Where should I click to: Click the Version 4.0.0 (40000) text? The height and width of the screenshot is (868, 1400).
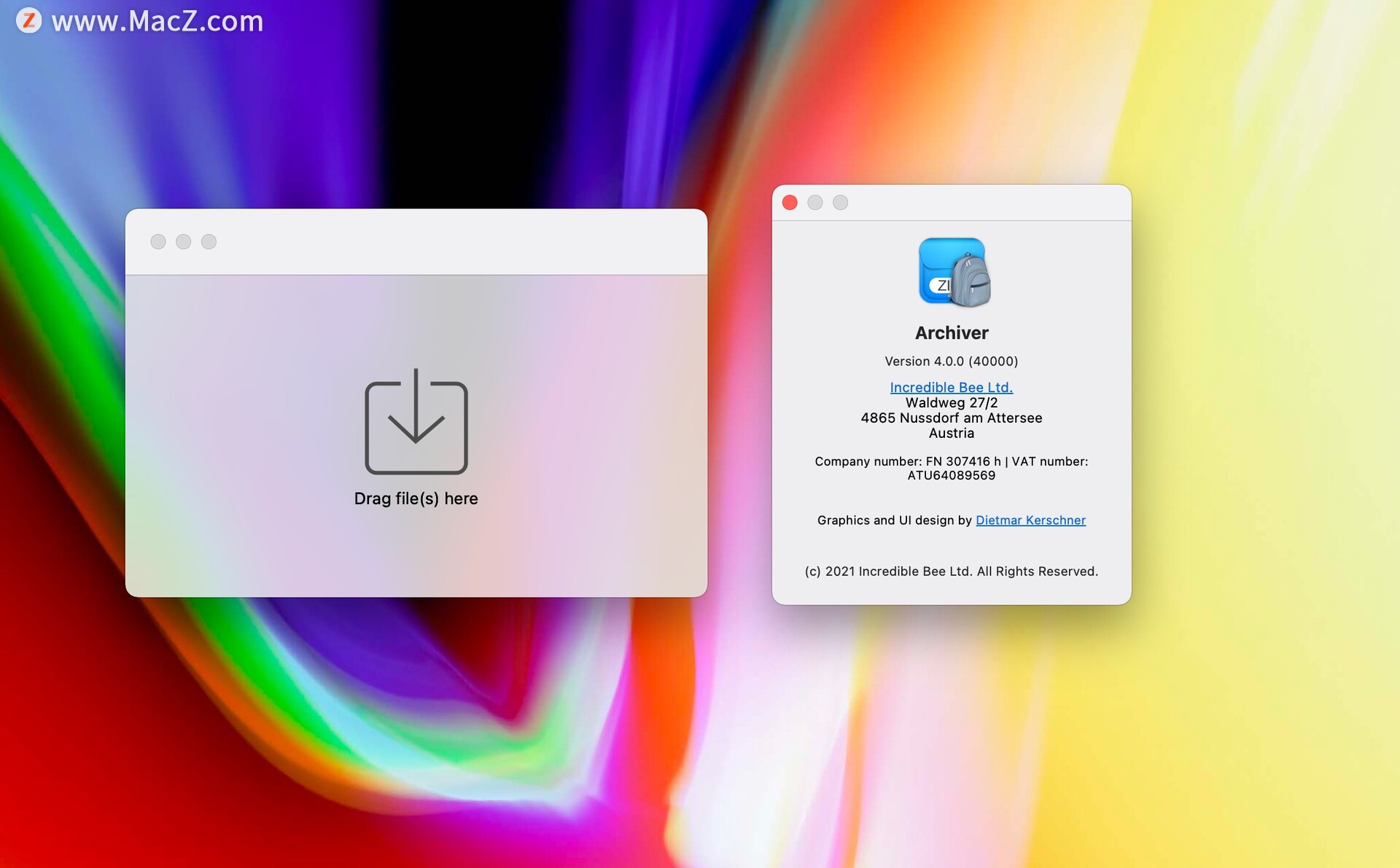pos(951,361)
